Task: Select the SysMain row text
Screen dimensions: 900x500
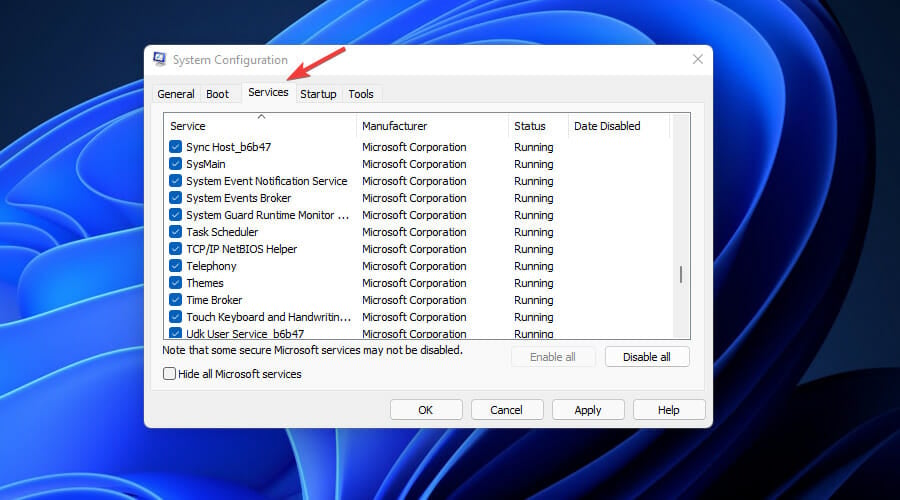Action: (x=205, y=164)
